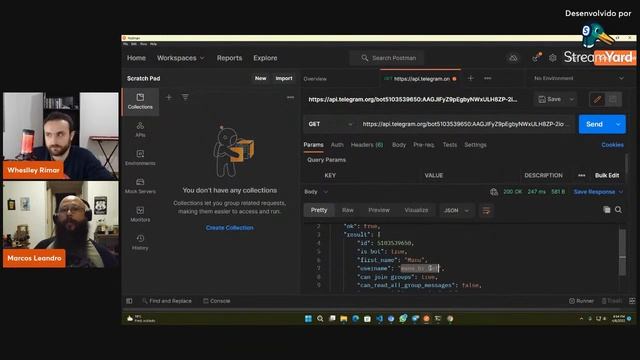Switch to the request Body tab
This screenshot has width=640, height=360.
pyautogui.click(x=399, y=144)
